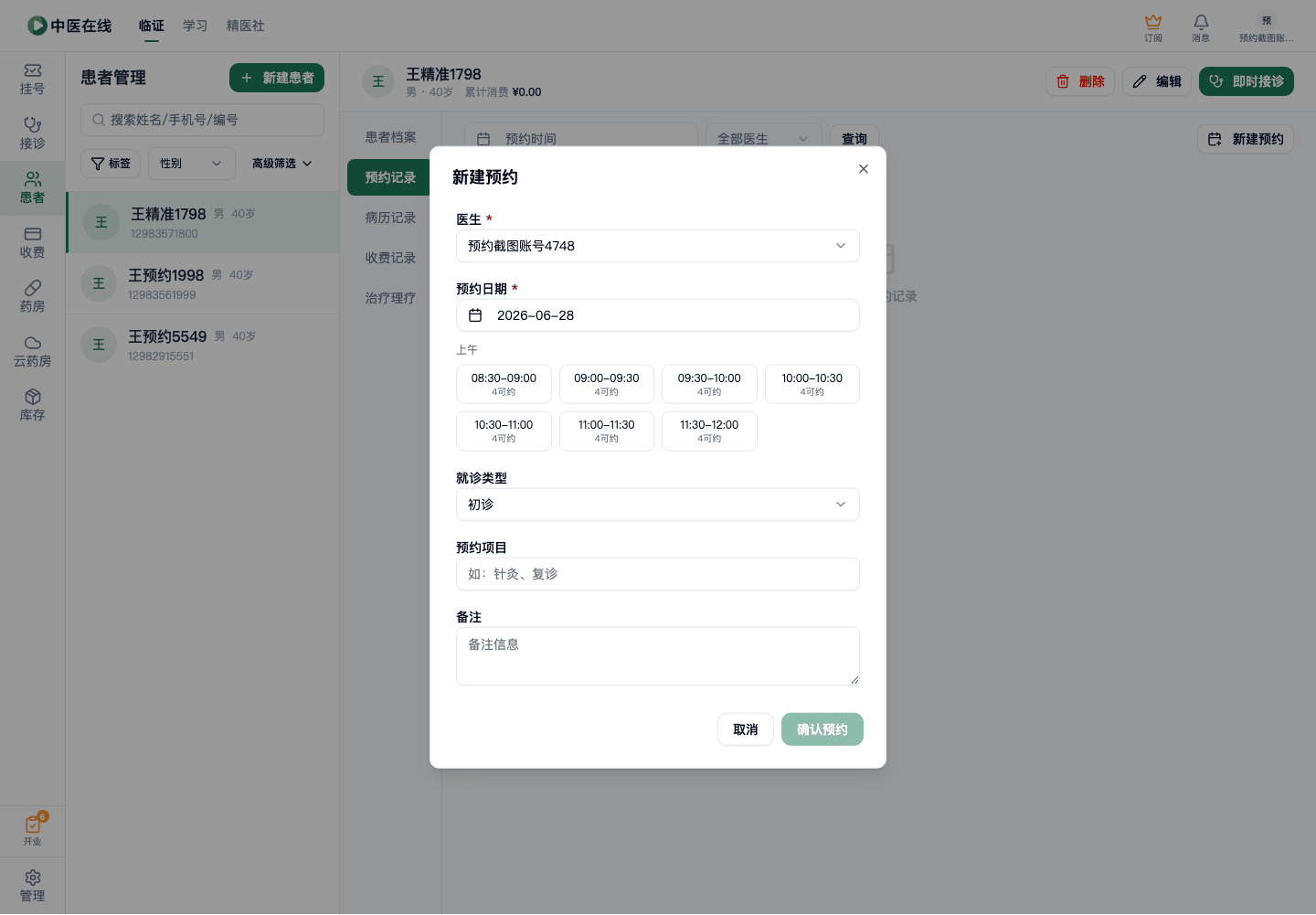The height and width of the screenshot is (915, 1316).
Task: Switch to the 临证 top tab
Action: [152, 26]
